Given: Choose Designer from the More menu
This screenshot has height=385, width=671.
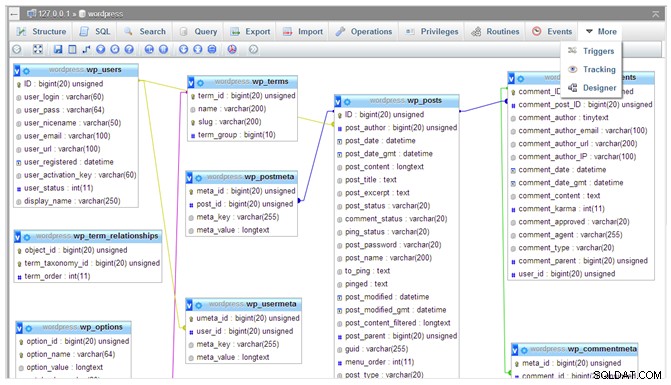Looking at the screenshot, I should (x=592, y=88).
